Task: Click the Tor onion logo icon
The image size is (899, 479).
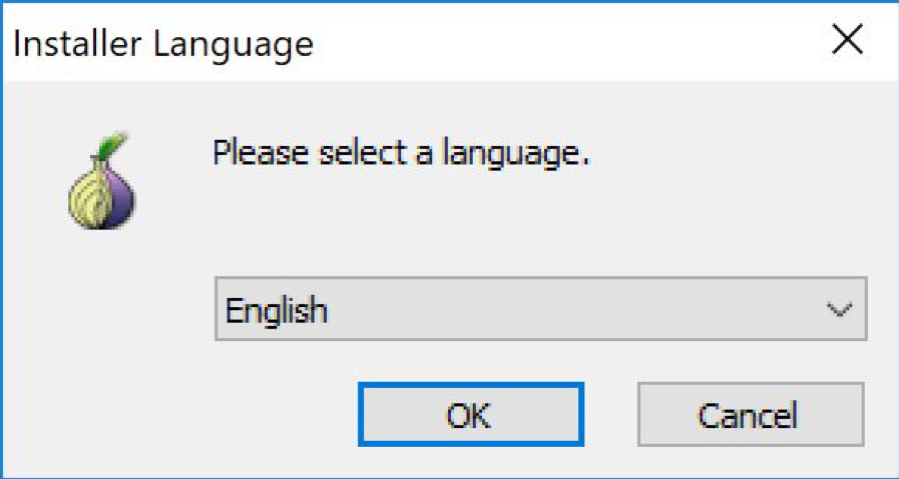Action: pyautogui.click(x=102, y=181)
